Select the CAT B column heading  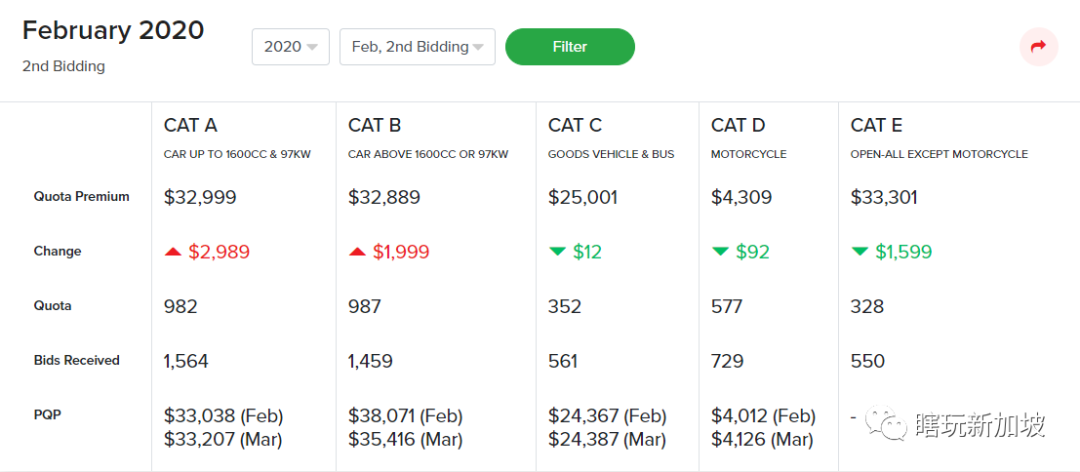[374, 125]
